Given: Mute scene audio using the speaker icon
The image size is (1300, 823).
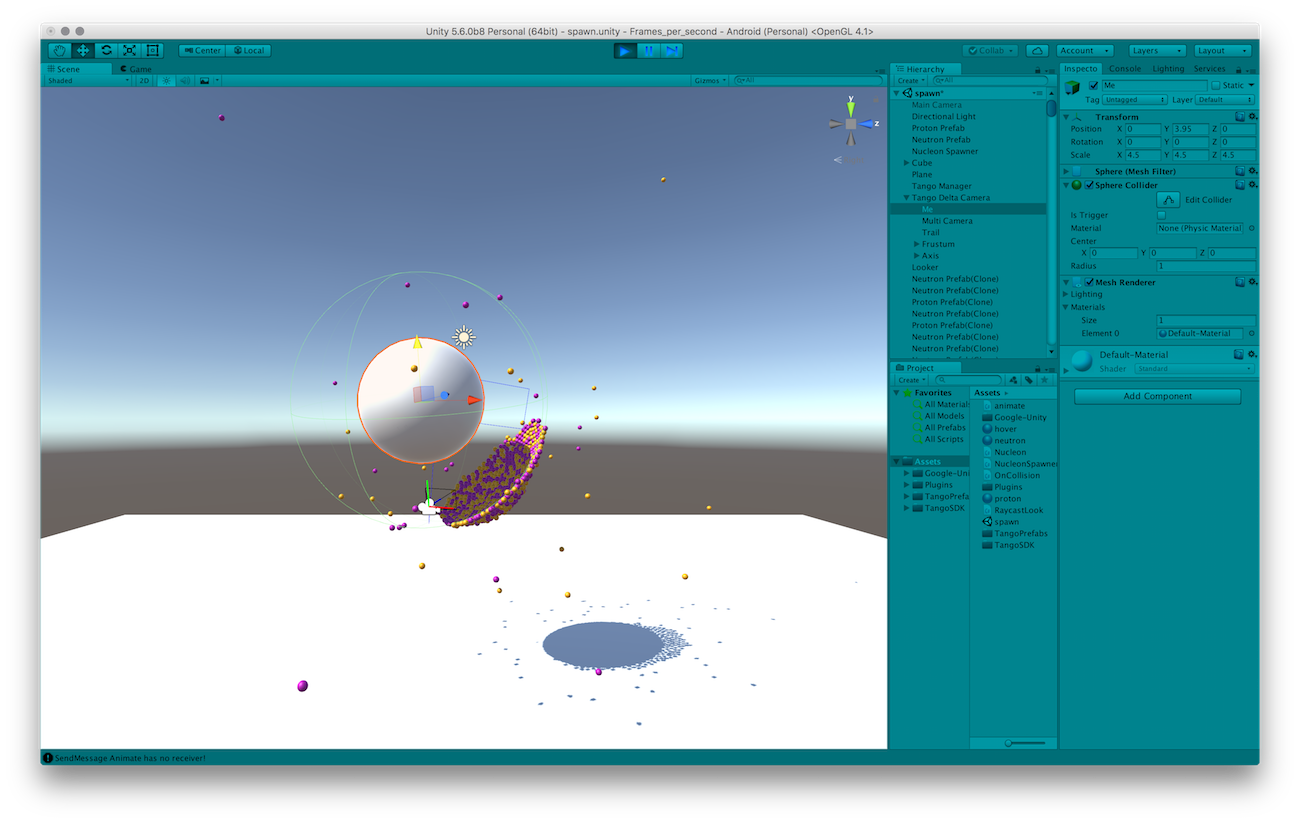Looking at the screenshot, I should pyautogui.click(x=185, y=80).
